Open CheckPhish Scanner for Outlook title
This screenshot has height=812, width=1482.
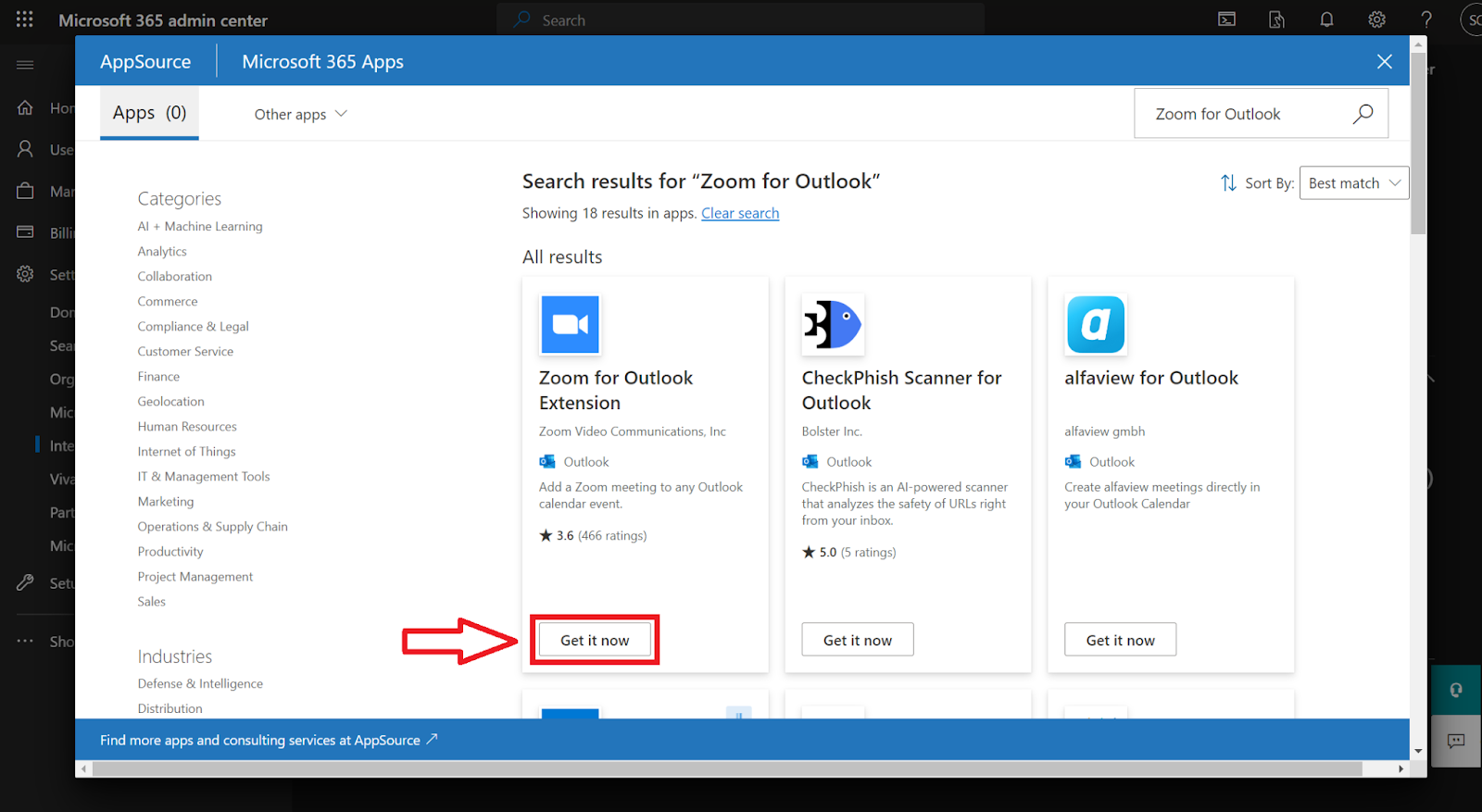[x=901, y=390]
